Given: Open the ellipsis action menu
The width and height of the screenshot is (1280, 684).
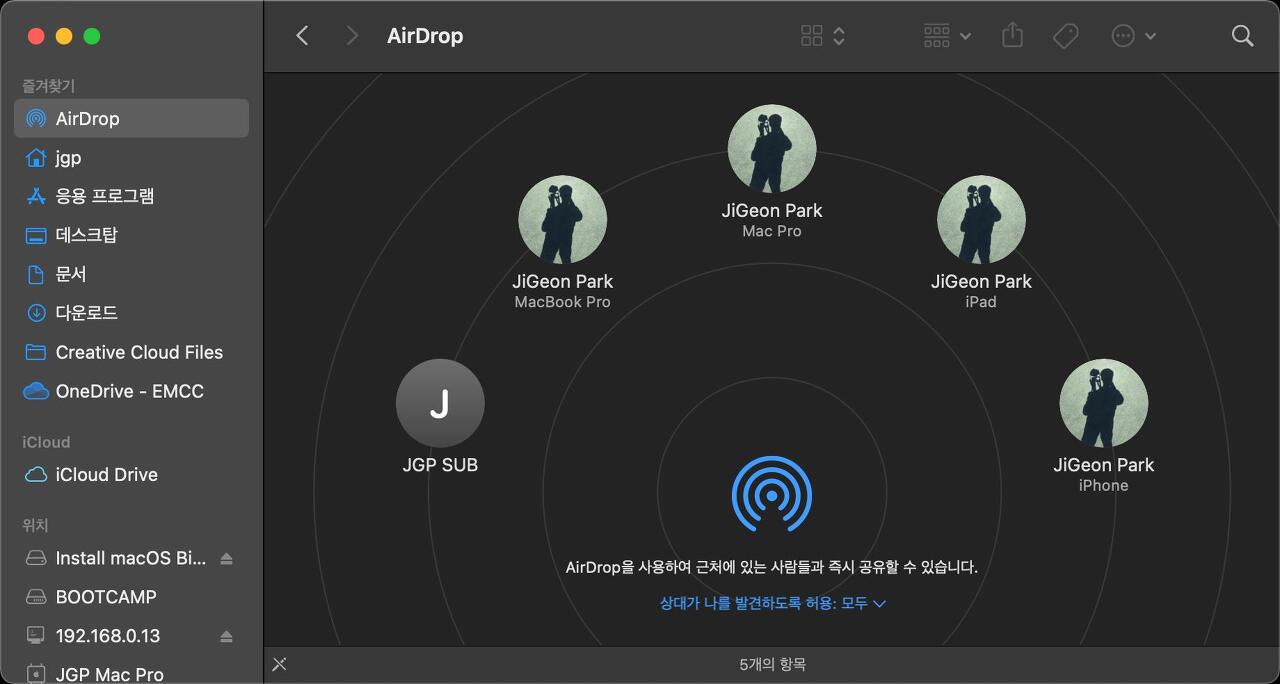Looking at the screenshot, I should 1133,36.
